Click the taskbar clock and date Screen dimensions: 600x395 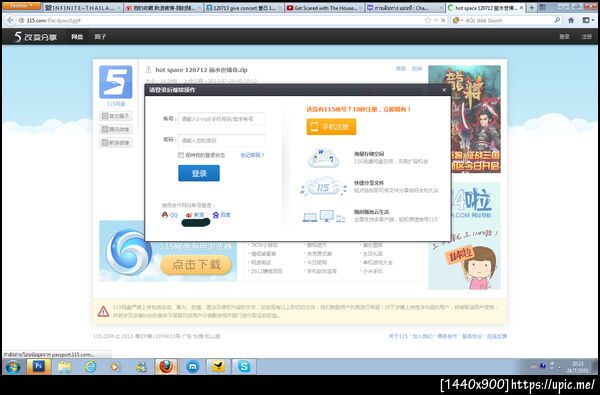(x=577, y=367)
